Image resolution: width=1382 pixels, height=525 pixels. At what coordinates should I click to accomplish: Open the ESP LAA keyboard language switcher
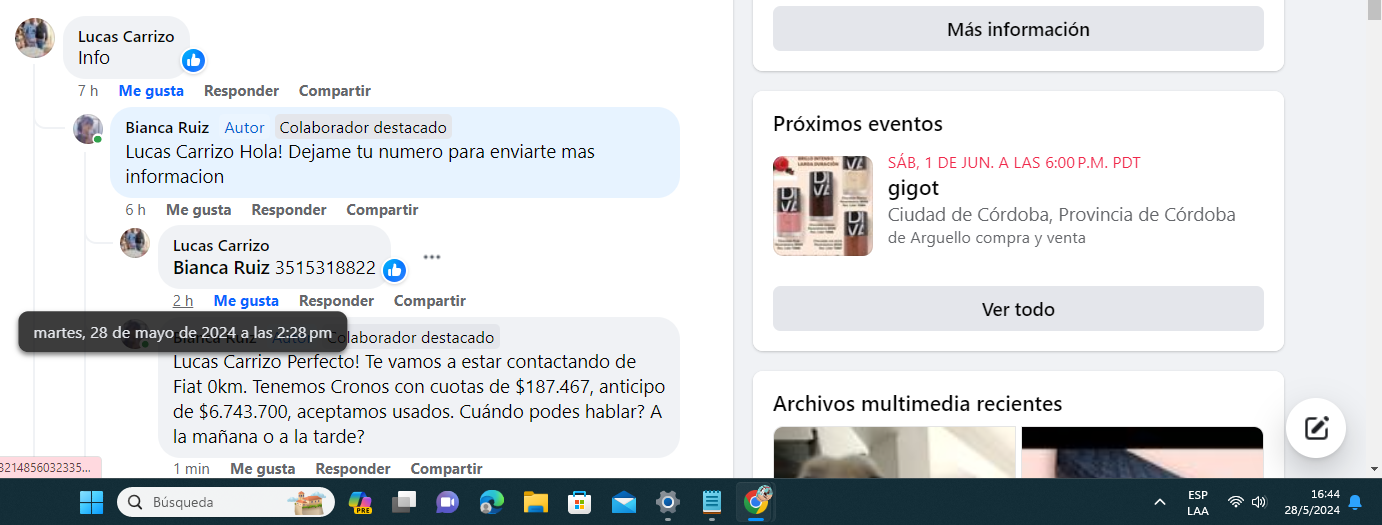(1197, 502)
